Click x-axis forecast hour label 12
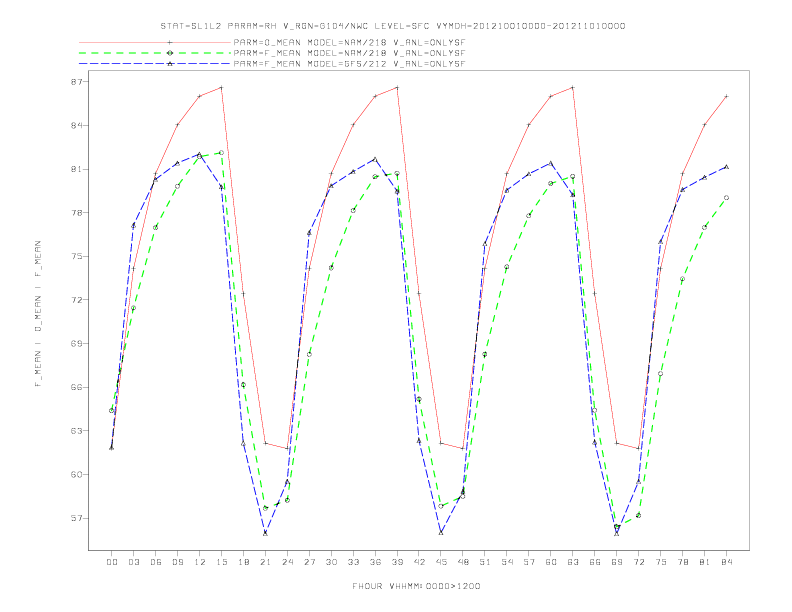792x612 pixels. (x=200, y=562)
